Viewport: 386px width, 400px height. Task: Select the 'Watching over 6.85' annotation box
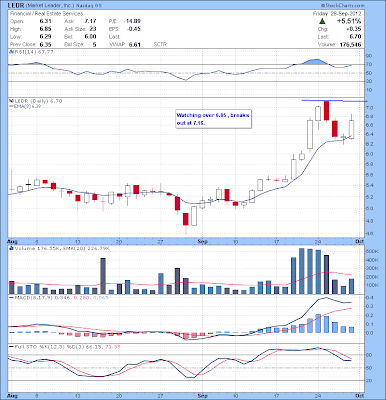point(213,119)
